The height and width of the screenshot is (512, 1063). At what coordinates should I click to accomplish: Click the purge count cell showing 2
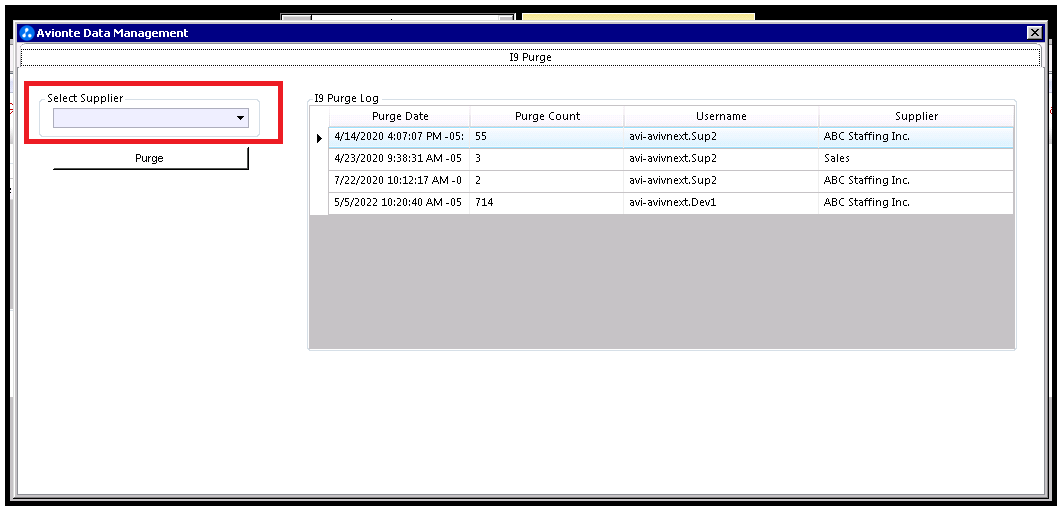click(547, 182)
